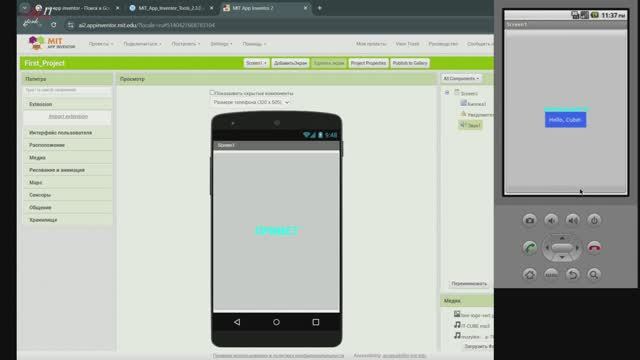The image size is (640, 360).
Task: Click the site info icon in address bar
Action: point(71,25)
